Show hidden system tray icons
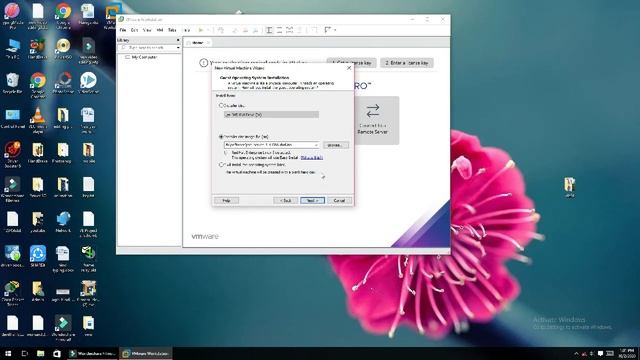This screenshot has width=640, height=360. pyautogui.click(x=576, y=353)
